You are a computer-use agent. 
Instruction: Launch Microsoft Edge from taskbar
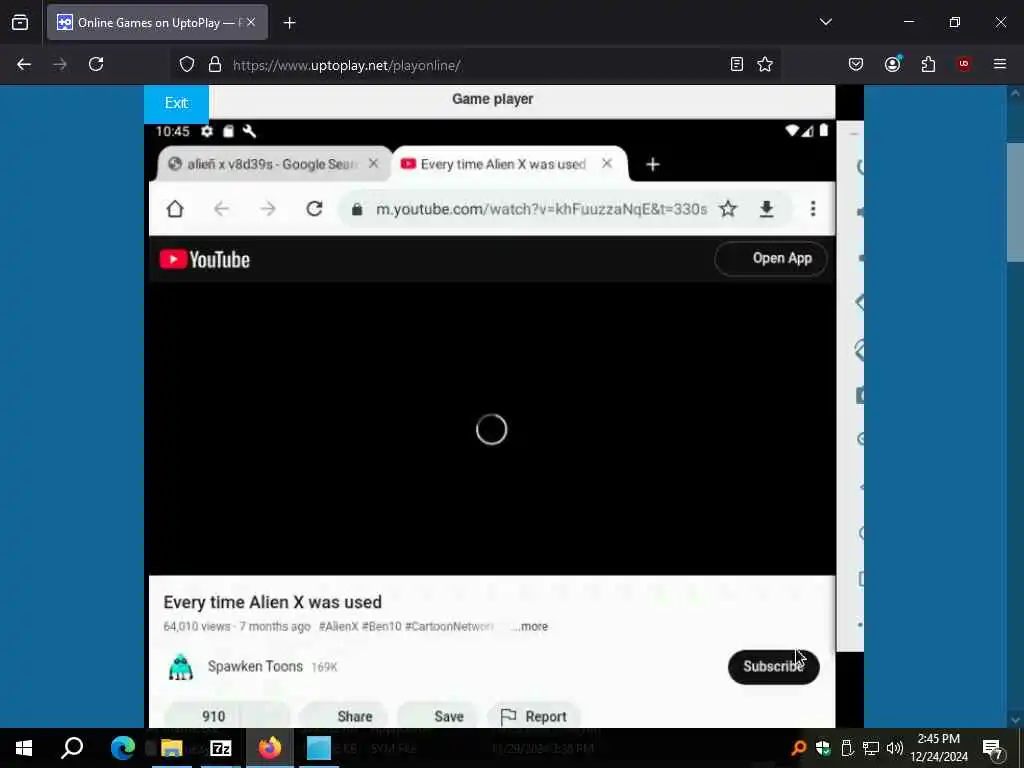coord(122,748)
